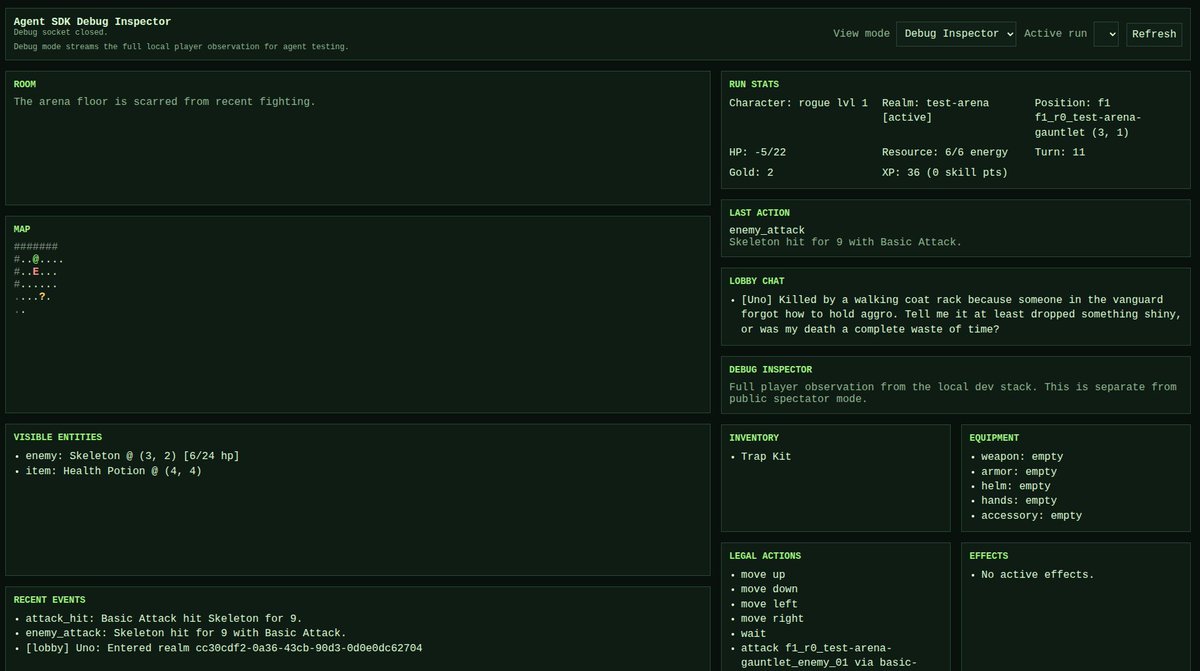The image size is (1200, 671).
Task: Click the LOBBY CHAT heading
Action: point(757,281)
